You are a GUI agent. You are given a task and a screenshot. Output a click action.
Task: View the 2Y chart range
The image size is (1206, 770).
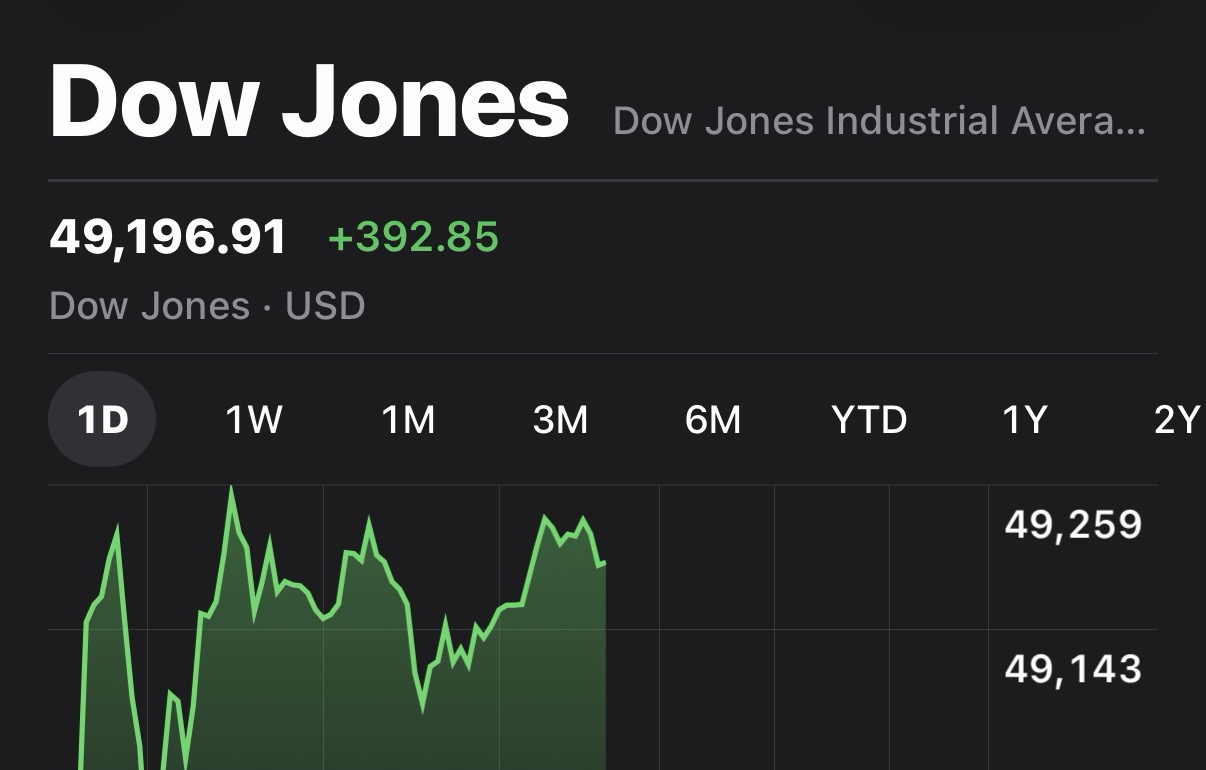tap(1176, 420)
